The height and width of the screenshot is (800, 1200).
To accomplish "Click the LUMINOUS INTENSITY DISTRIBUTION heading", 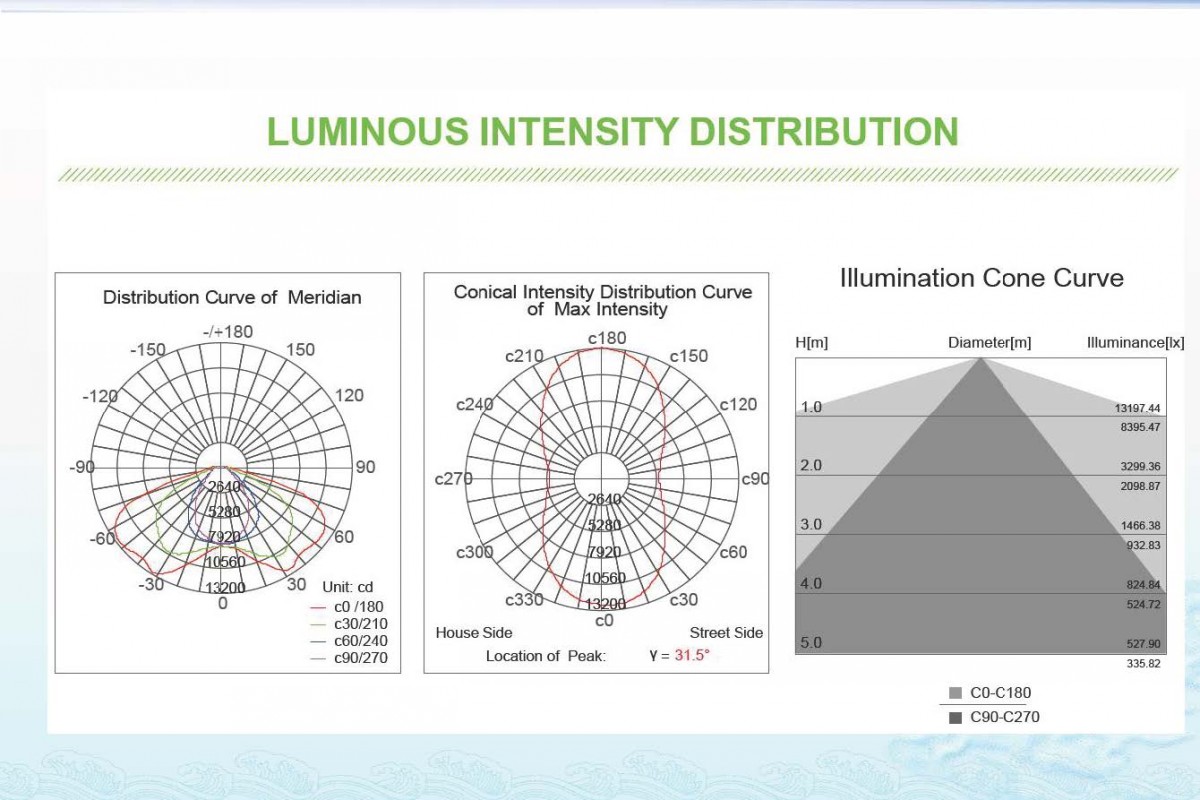I will [x=613, y=132].
